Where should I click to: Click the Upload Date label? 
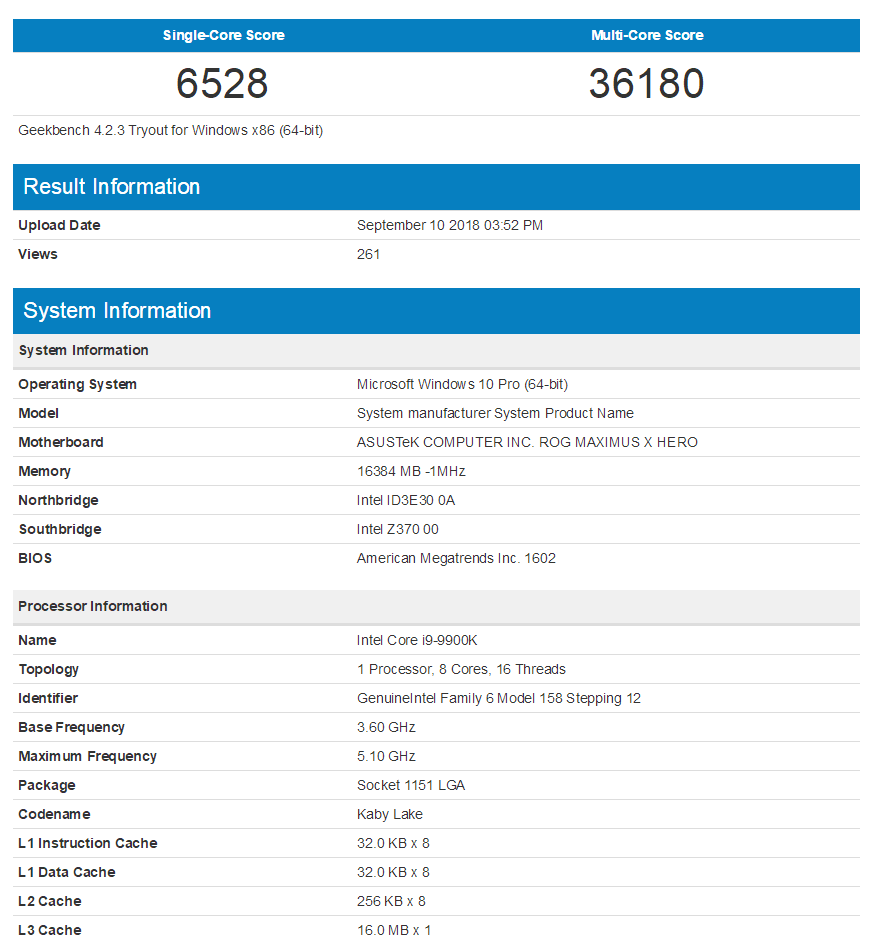point(59,226)
